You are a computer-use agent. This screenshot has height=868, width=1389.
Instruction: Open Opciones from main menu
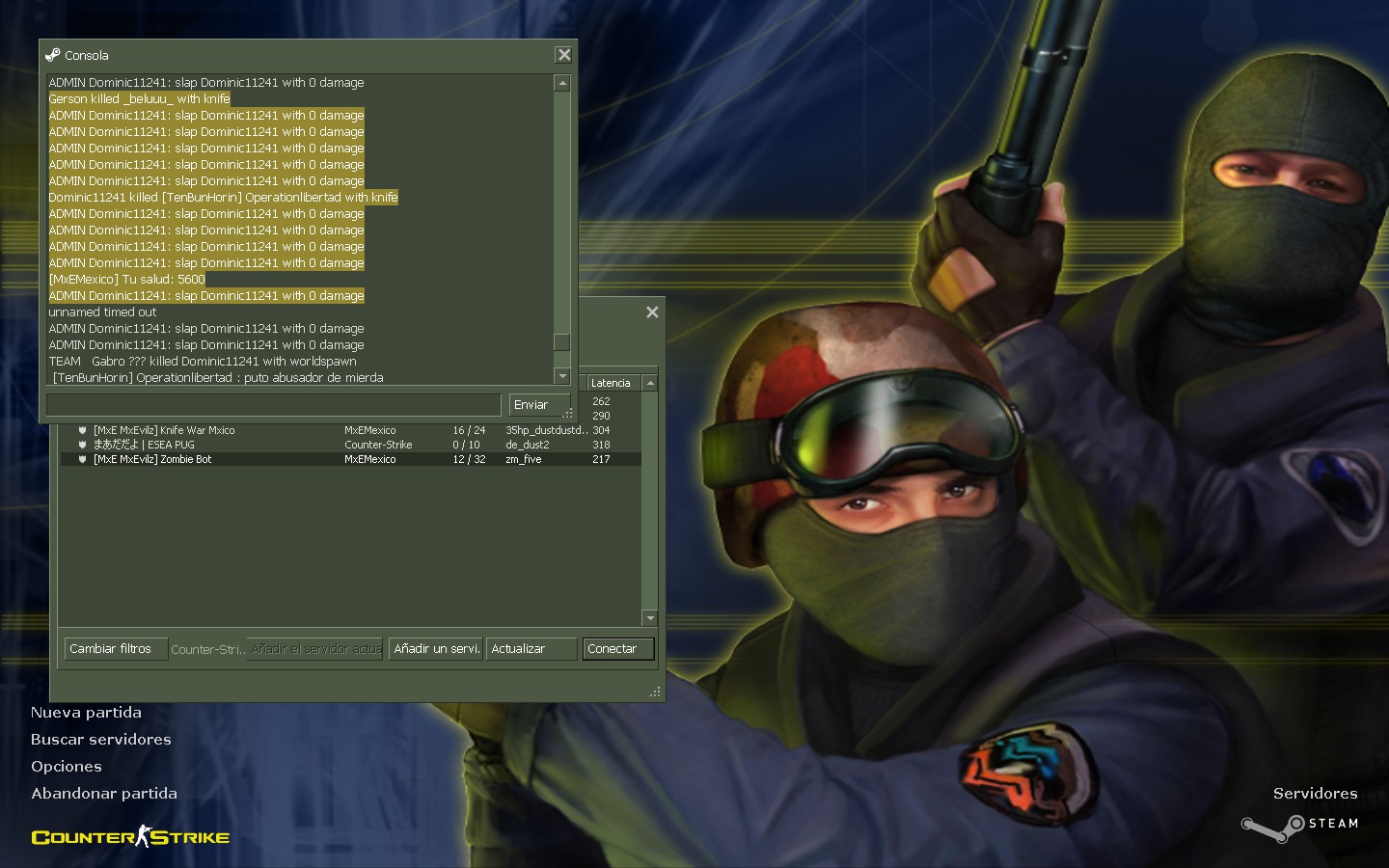[67, 767]
